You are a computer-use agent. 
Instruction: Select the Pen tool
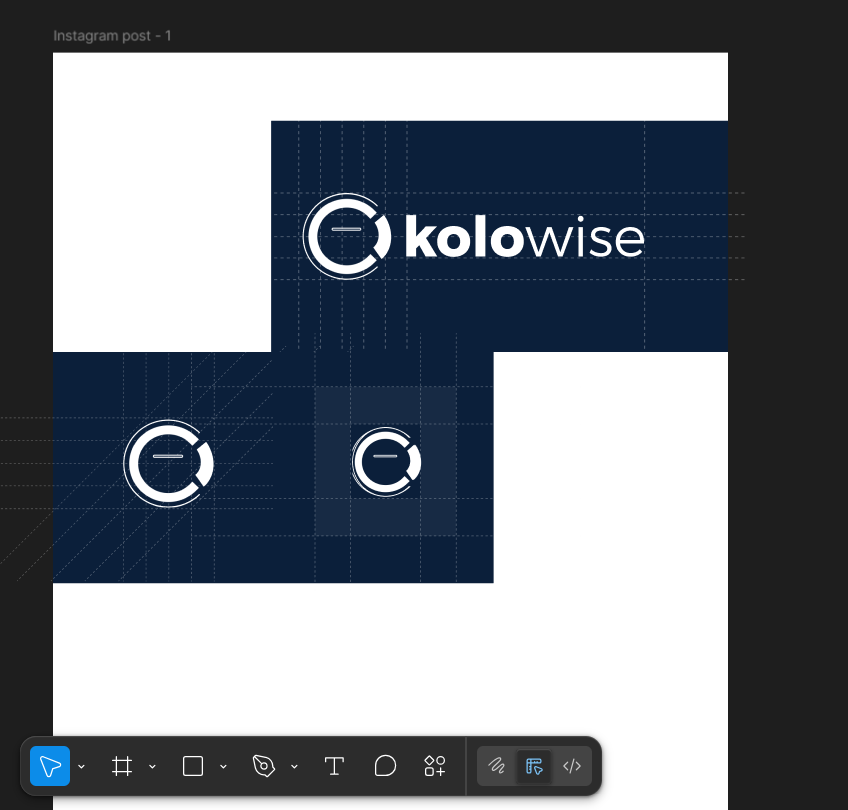264,766
